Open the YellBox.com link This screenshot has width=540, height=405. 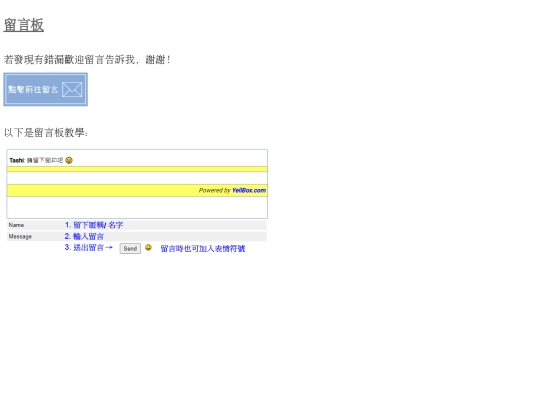[x=249, y=190]
